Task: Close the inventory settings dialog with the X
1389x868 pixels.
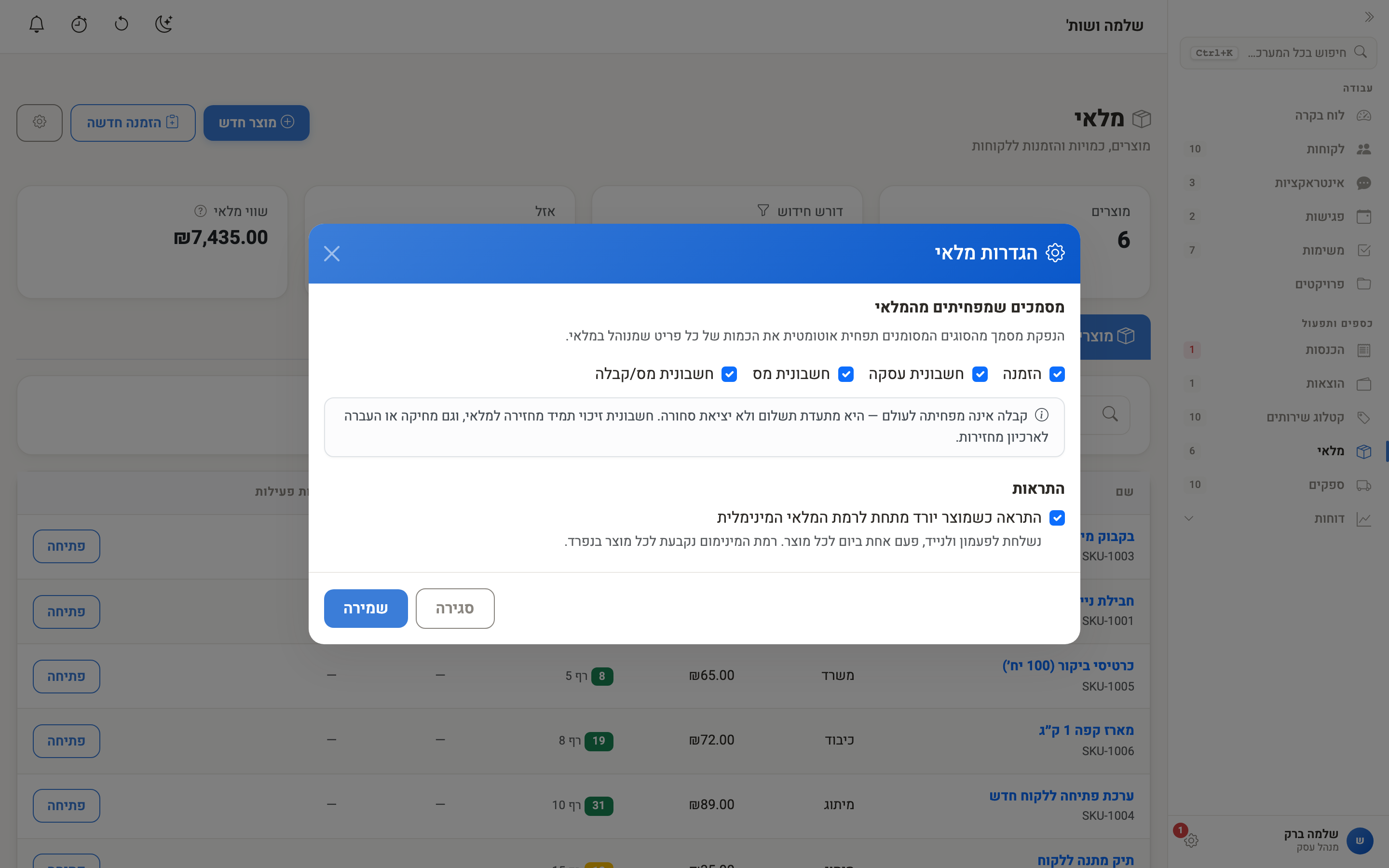Action: tap(332, 253)
